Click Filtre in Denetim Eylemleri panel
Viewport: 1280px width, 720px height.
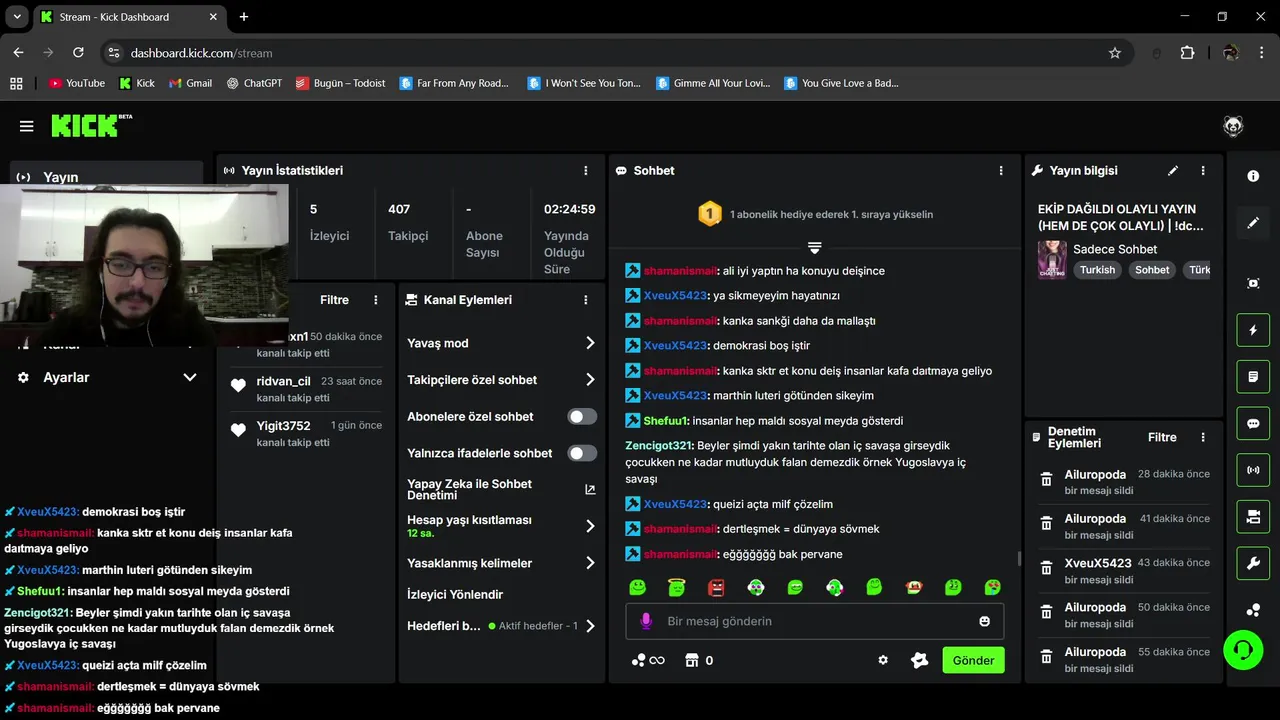1162,437
